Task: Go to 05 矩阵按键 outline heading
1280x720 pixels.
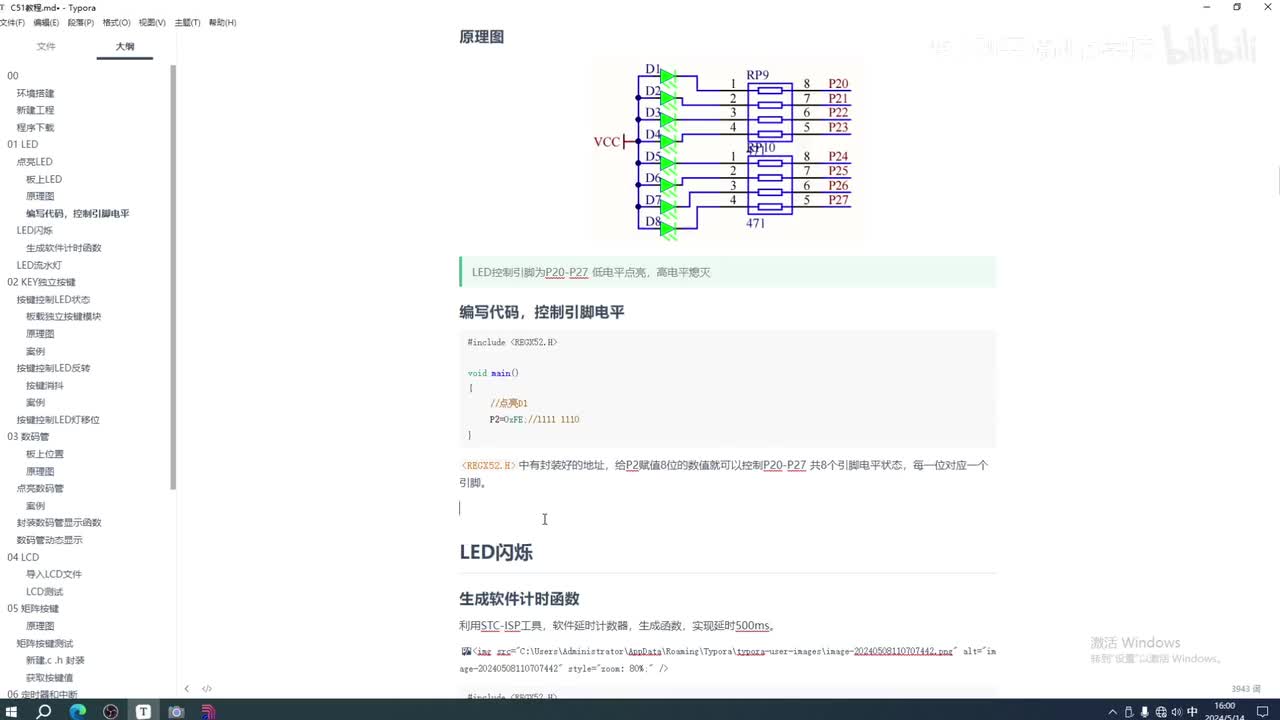Action: coord(33,608)
